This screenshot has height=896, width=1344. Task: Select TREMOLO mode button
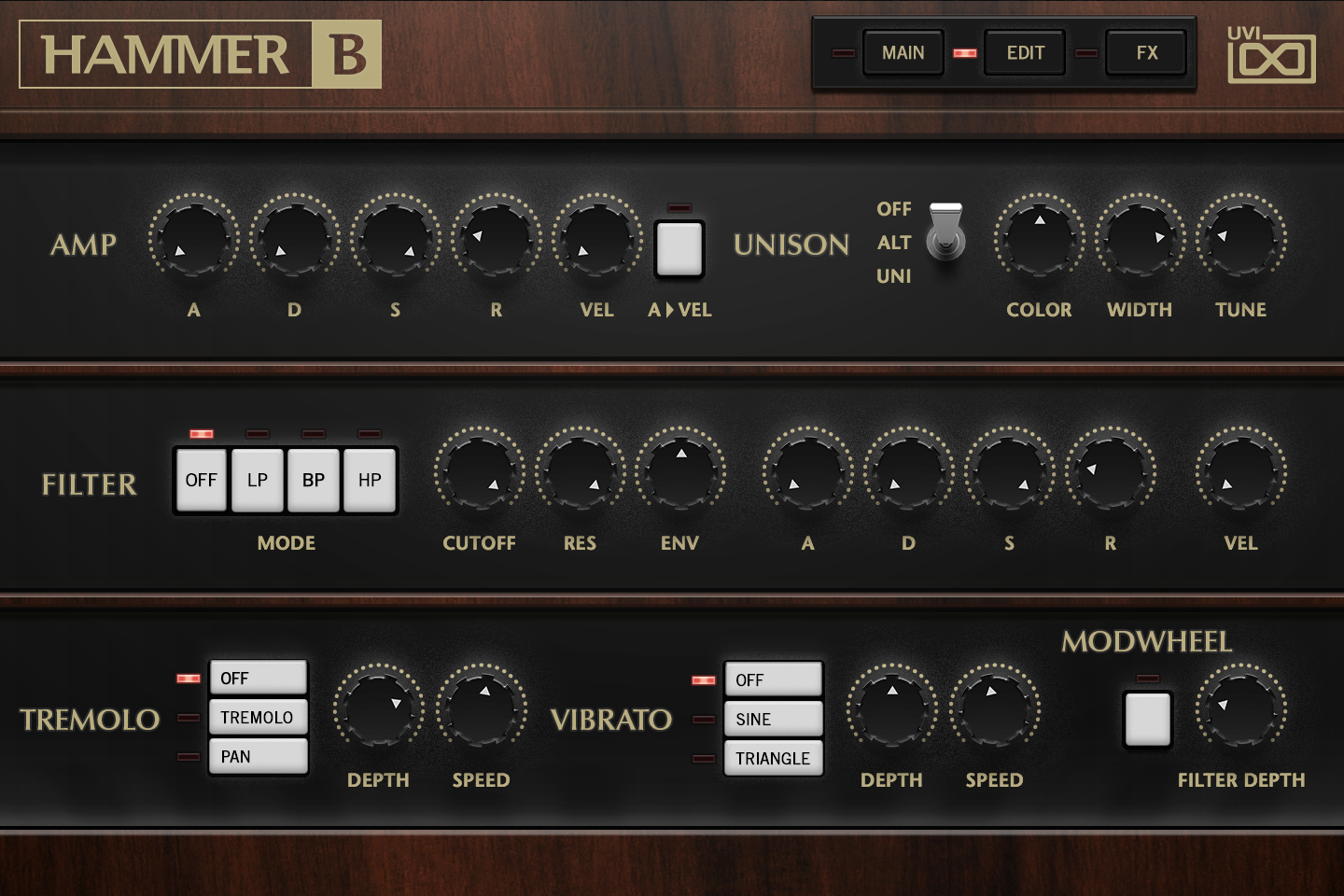coord(259,717)
